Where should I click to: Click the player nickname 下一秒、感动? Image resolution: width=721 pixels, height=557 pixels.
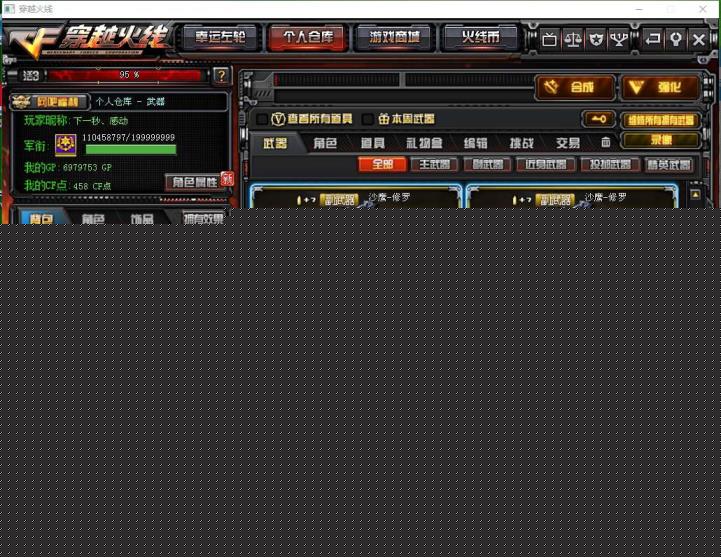click(x=101, y=121)
